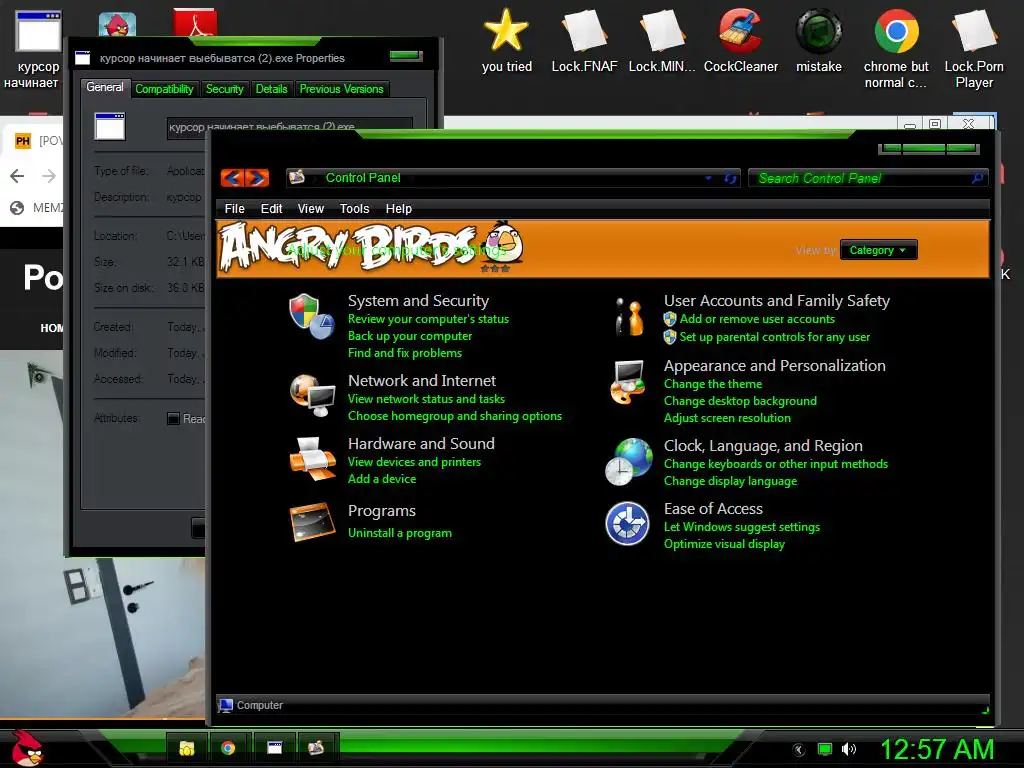Click 'Optimize visual display' link
The image size is (1024, 768).
click(724, 543)
